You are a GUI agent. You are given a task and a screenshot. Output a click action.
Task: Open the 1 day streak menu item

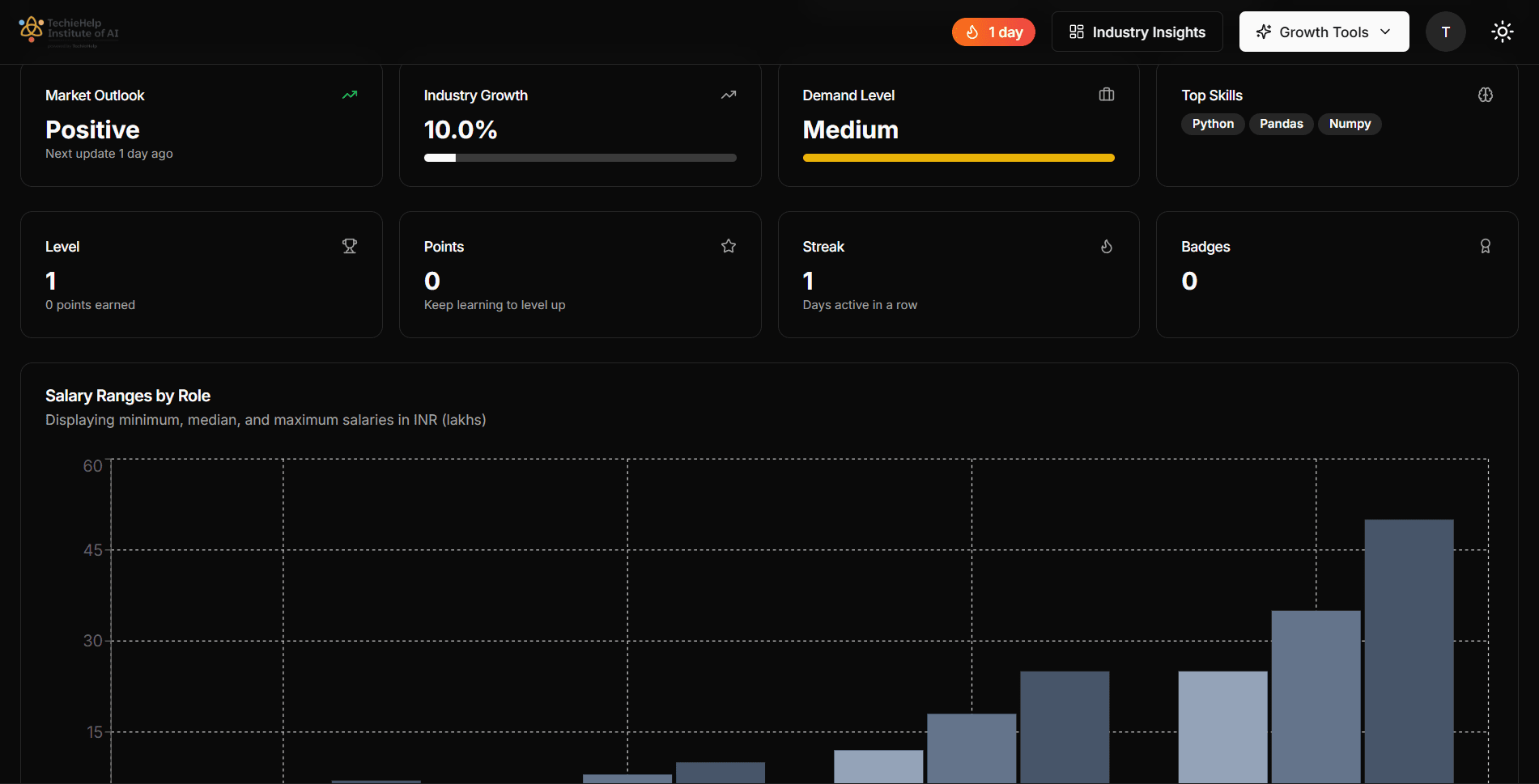coord(993,32)
